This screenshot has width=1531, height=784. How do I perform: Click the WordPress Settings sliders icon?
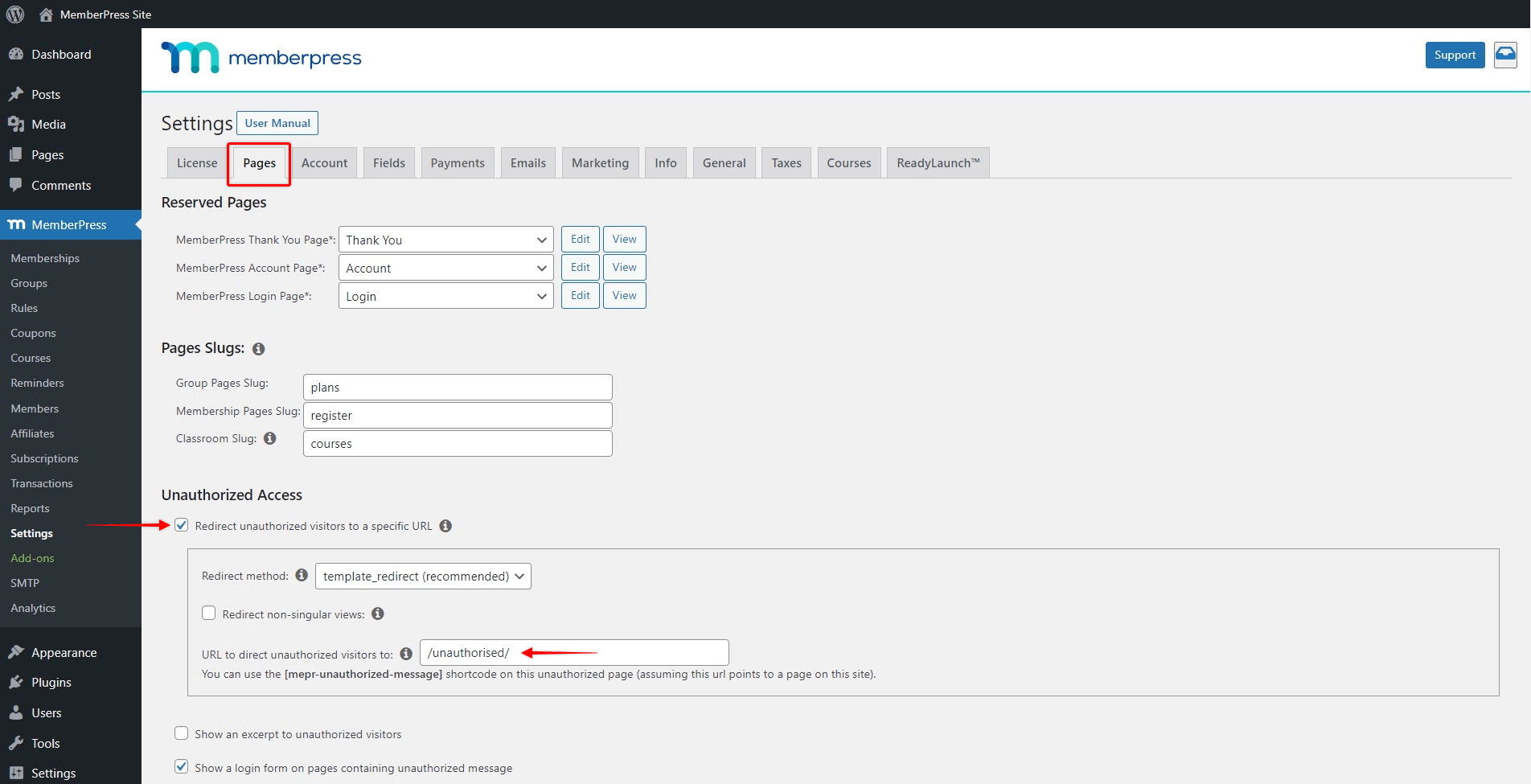tap(16, 773)
